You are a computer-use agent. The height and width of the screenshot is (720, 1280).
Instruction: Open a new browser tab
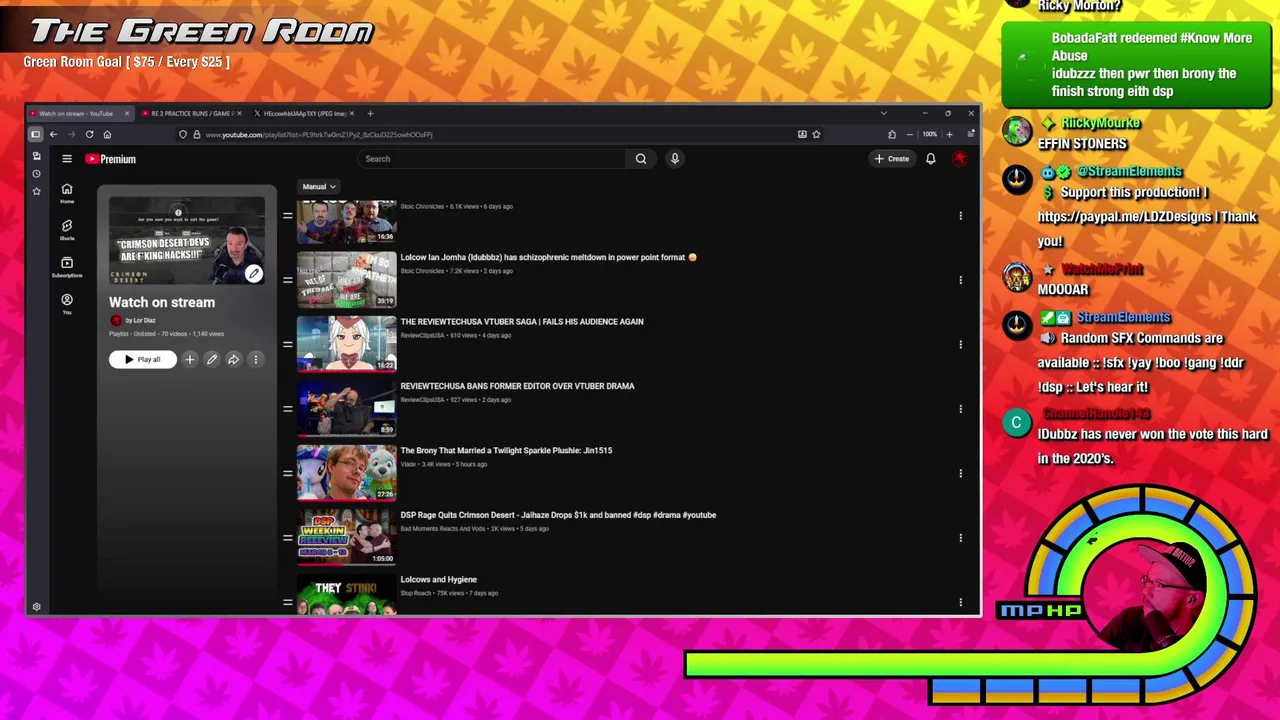click(370, 113)
